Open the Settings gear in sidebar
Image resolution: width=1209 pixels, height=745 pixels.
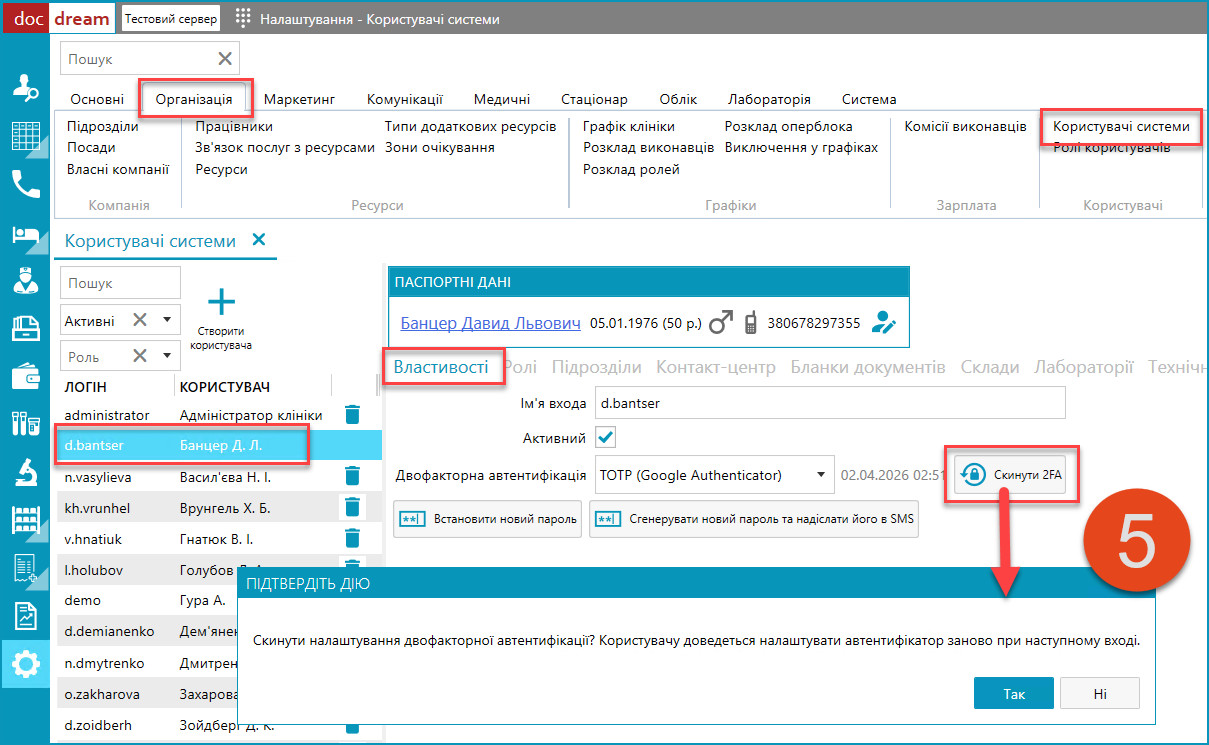[x=25, y=664]
